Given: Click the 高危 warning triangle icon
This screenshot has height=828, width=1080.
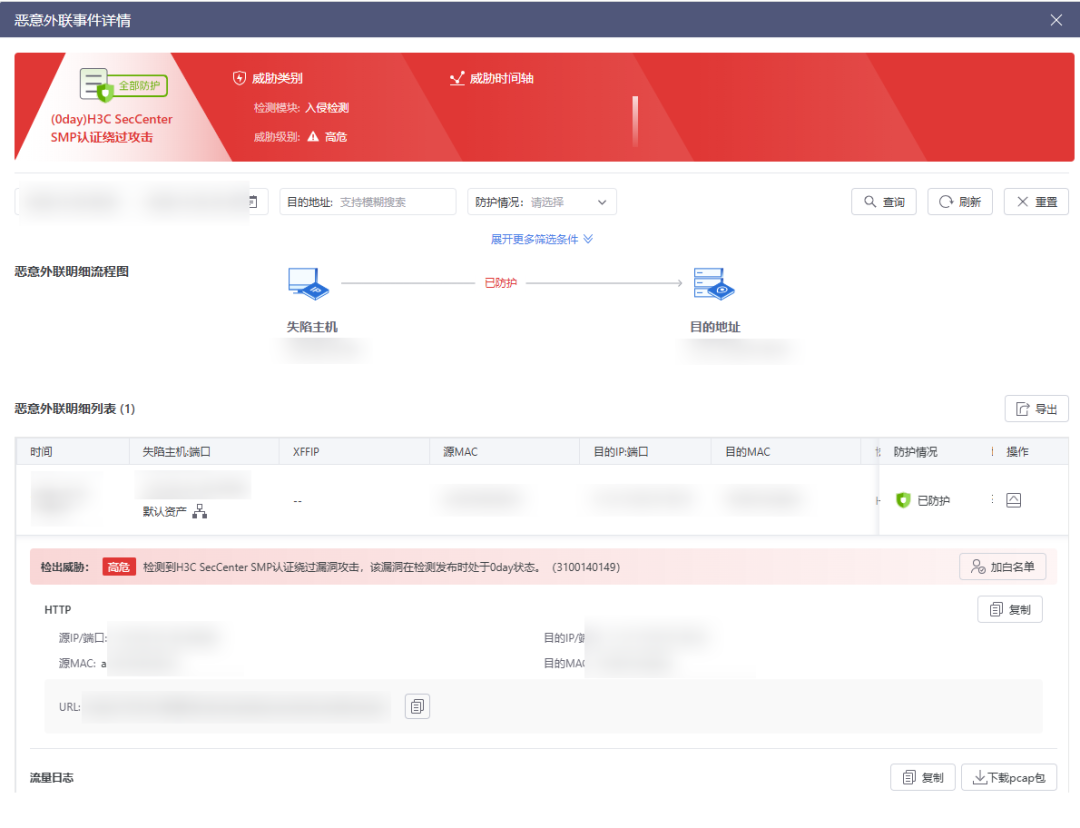Looking at the screenshot, I should pos(313,136).
